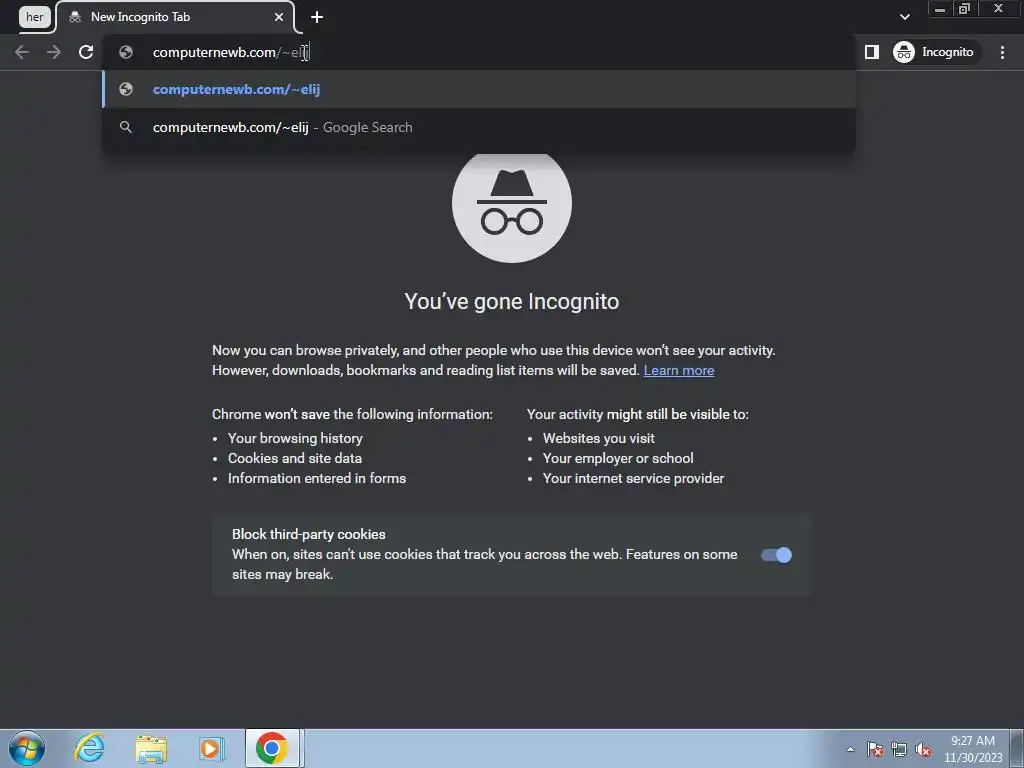Open the side panel icon
Image resolution: width=1024 pixels, height=768 pixels.
pyautogui.click(x=872, y=52)
